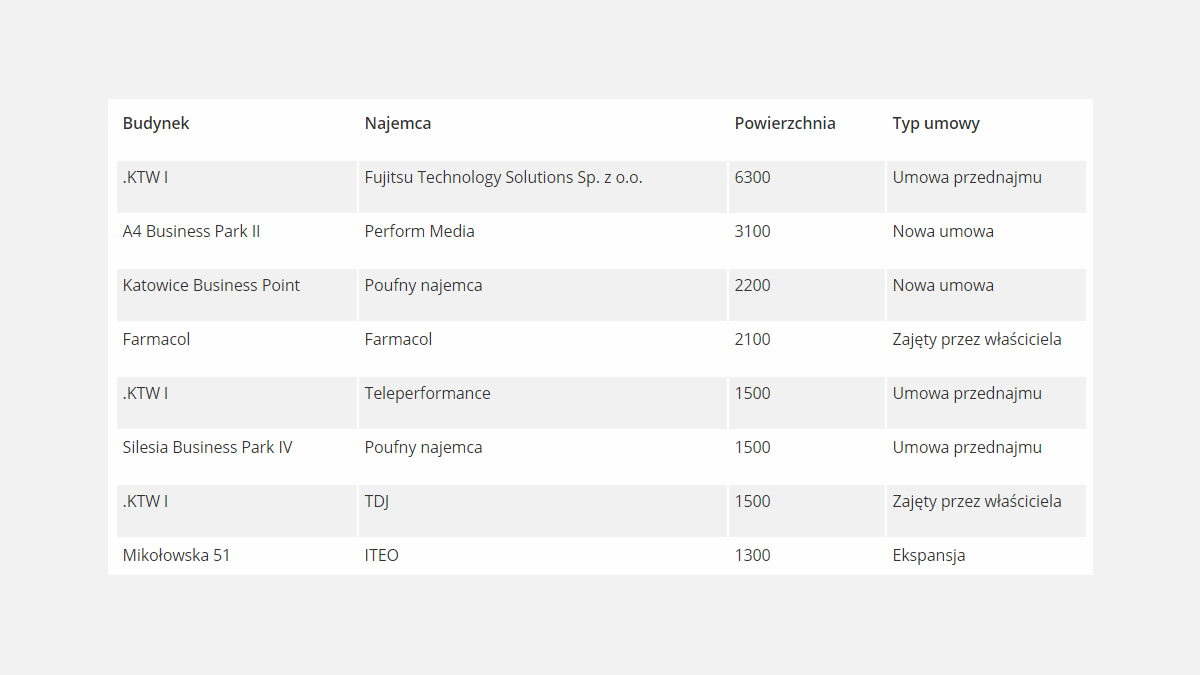This screenshot has width=1200, height=675.
Task: Select the TDJ tenant cell
Action: 376,502
